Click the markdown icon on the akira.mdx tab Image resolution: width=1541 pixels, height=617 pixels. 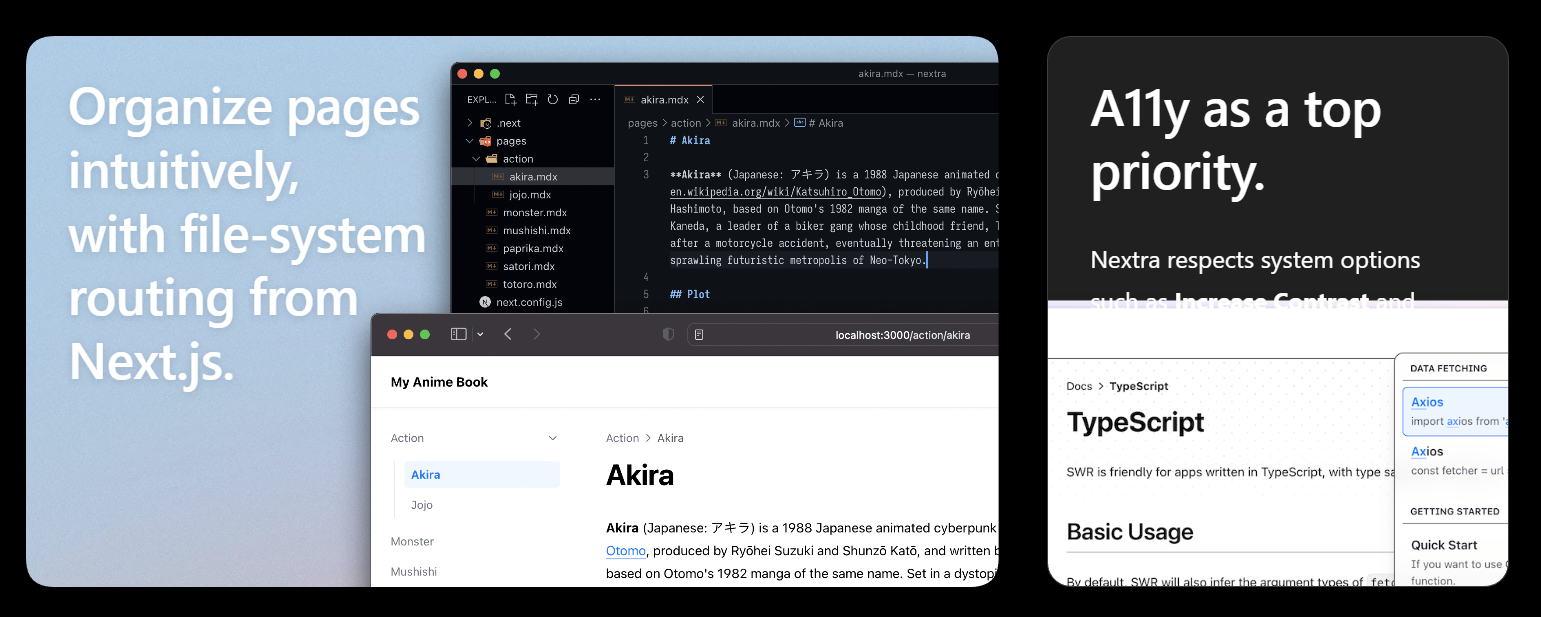tap(628, 100)
